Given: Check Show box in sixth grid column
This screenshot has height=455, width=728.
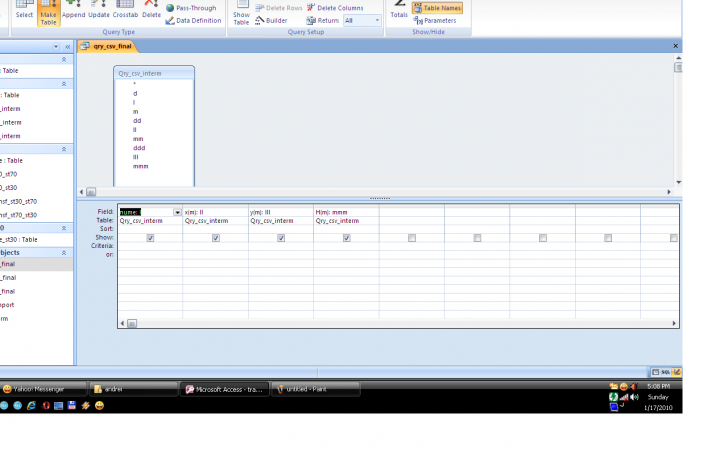Looking at the screenshot, I should pyautogui.click(x=477, y=238).
